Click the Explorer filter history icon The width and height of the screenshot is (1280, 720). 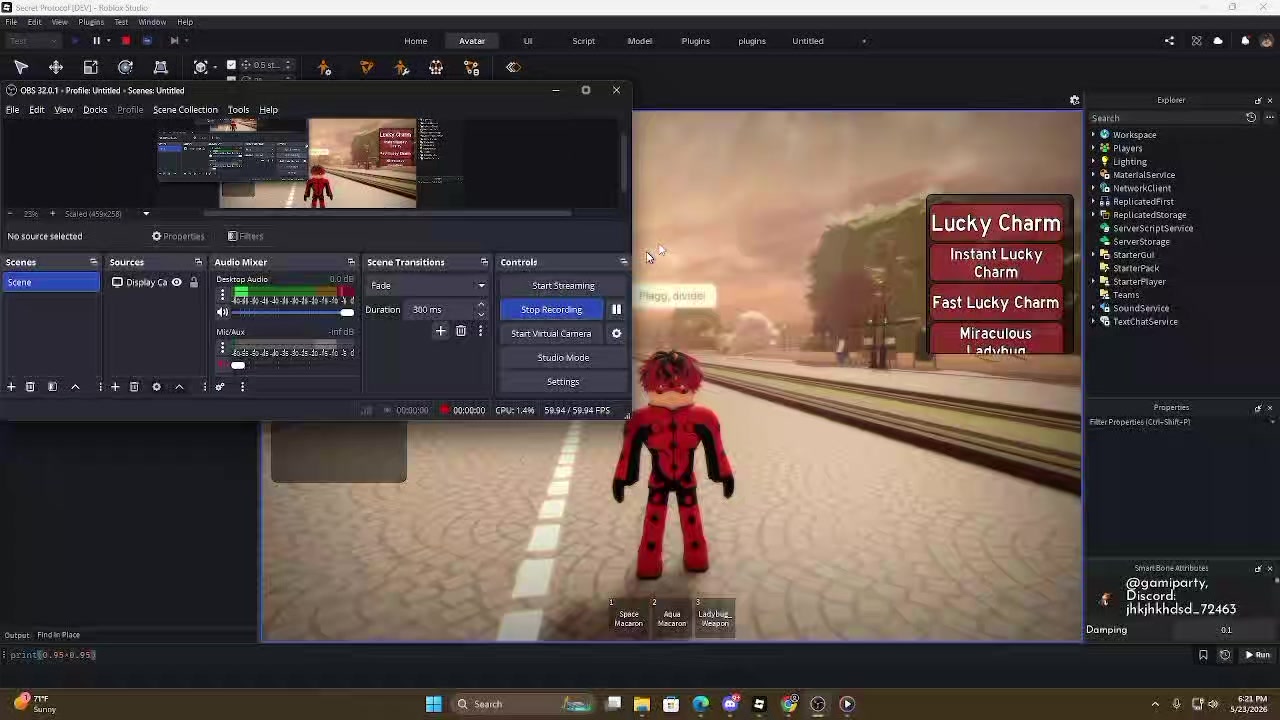click(1251, 118)
